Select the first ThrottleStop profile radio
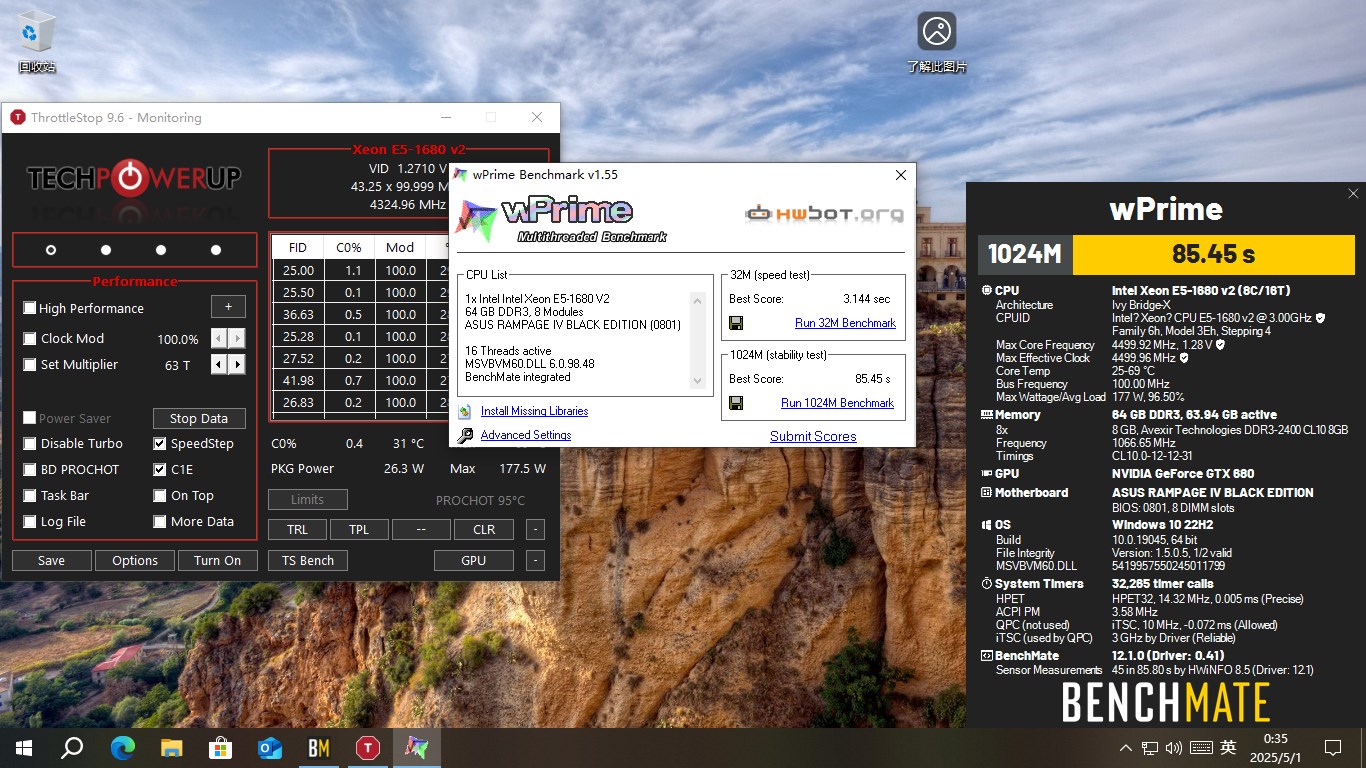1366x768 pixels. point(51,250)
